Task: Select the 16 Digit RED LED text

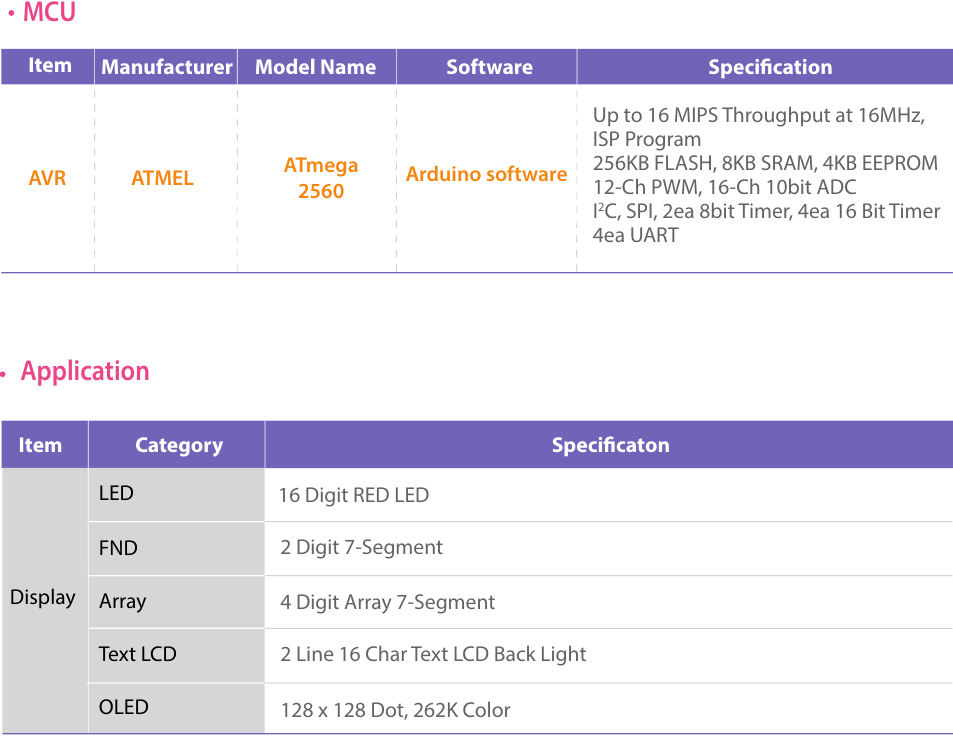Action: [353, 495]
